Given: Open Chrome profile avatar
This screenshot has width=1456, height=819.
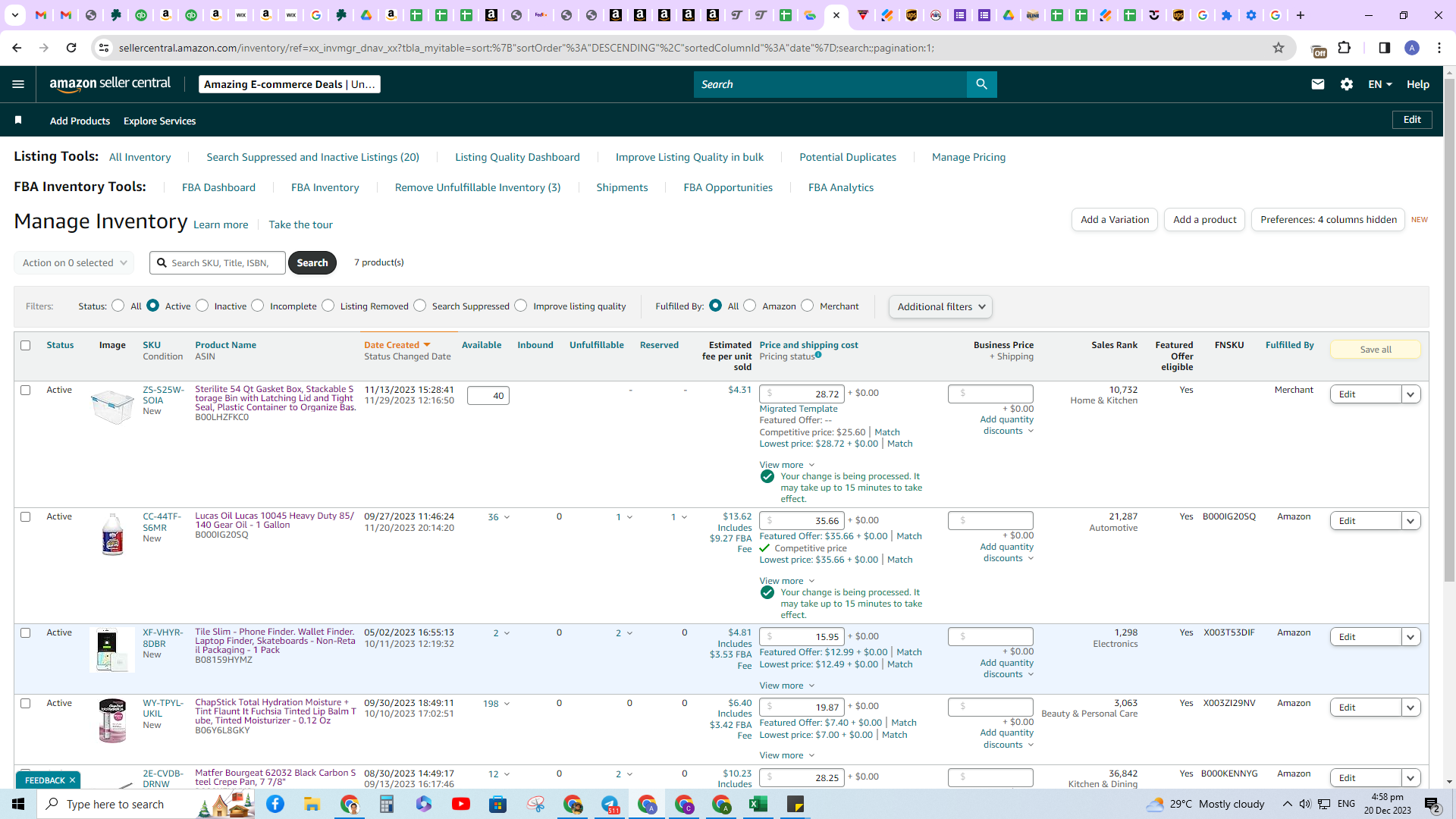Looking at the screenshot, I should tap(1412, 48).
